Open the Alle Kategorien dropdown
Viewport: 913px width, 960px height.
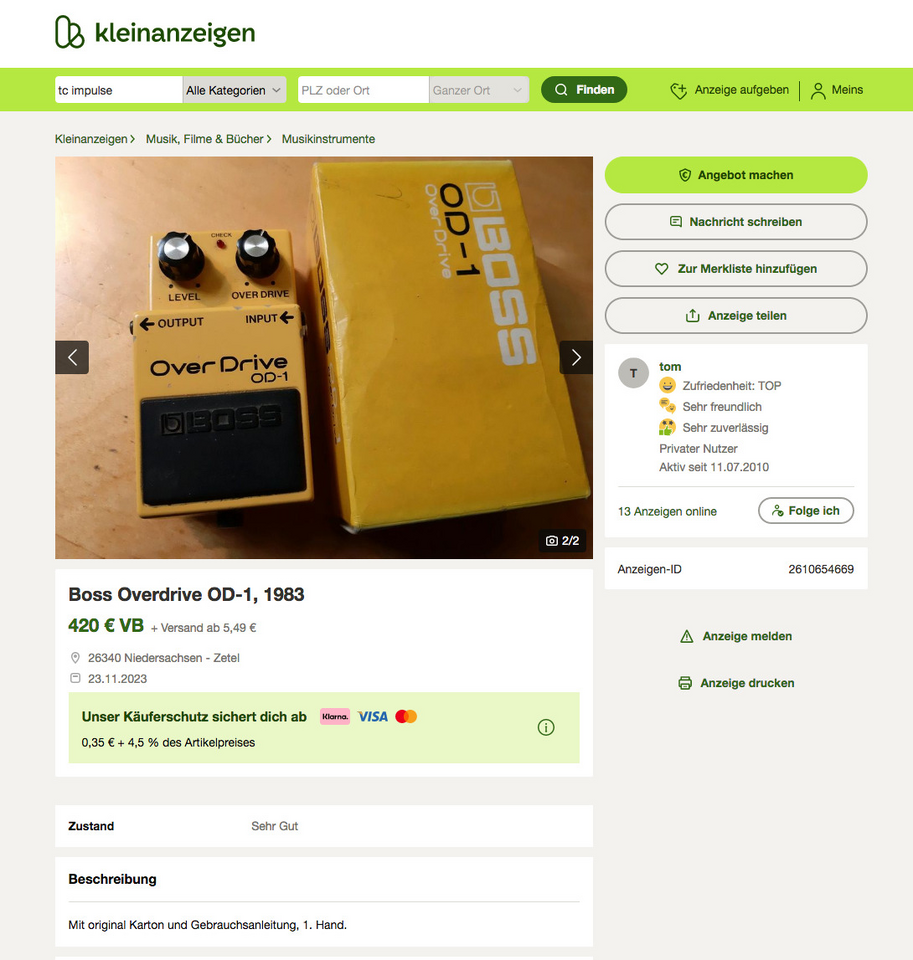click(x=234, y=90)
